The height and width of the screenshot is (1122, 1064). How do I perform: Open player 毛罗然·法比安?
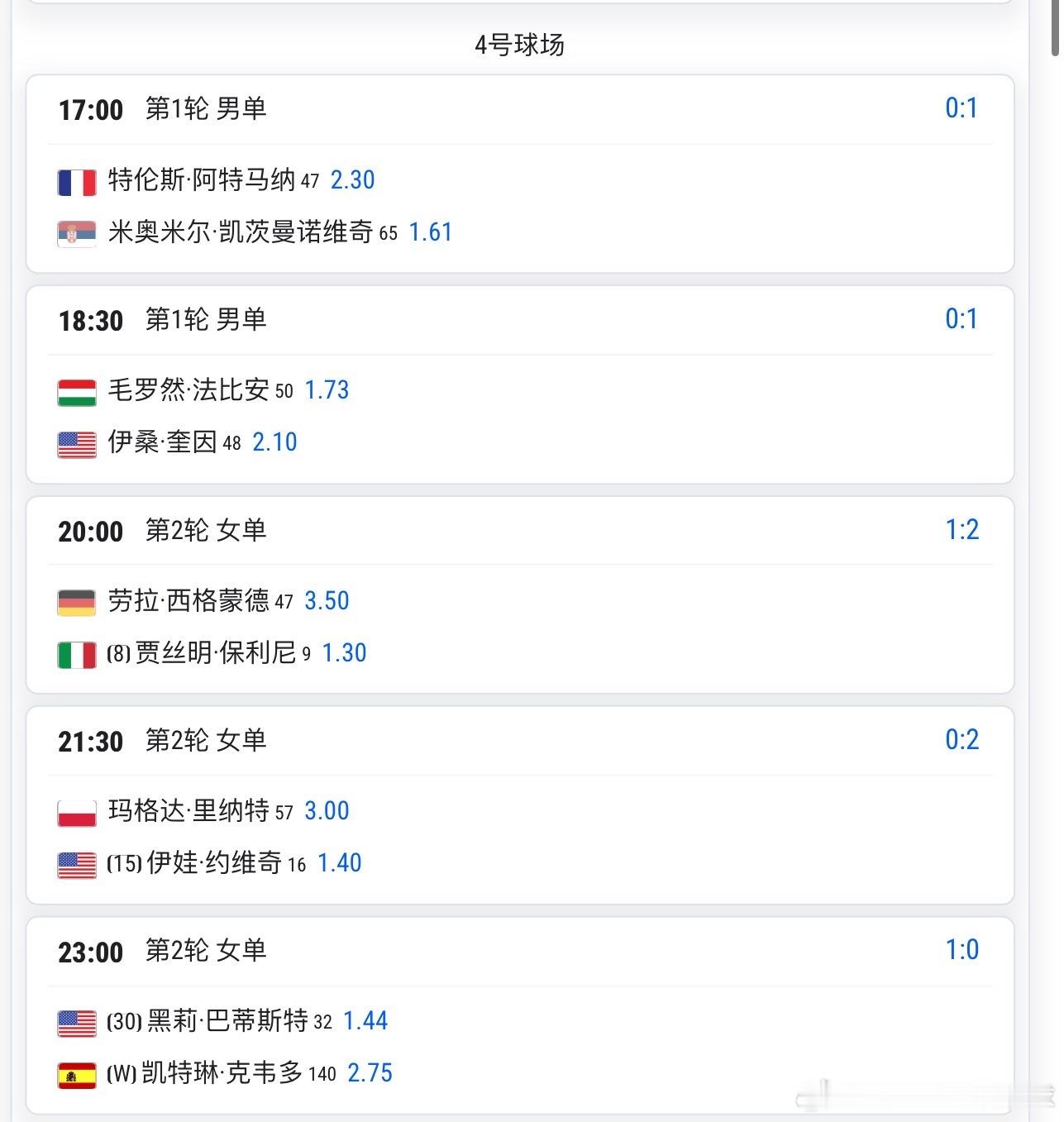pos(188,389)
